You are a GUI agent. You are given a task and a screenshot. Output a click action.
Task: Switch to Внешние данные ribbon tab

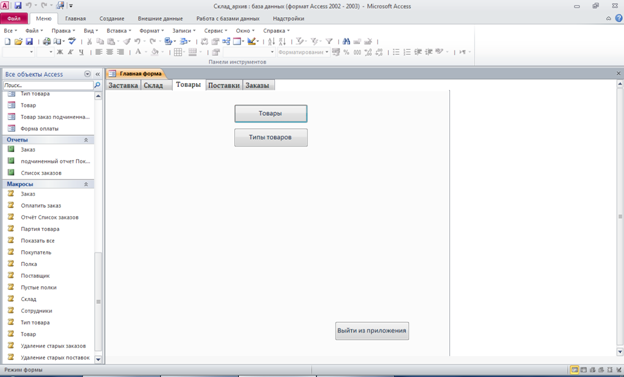160,18
